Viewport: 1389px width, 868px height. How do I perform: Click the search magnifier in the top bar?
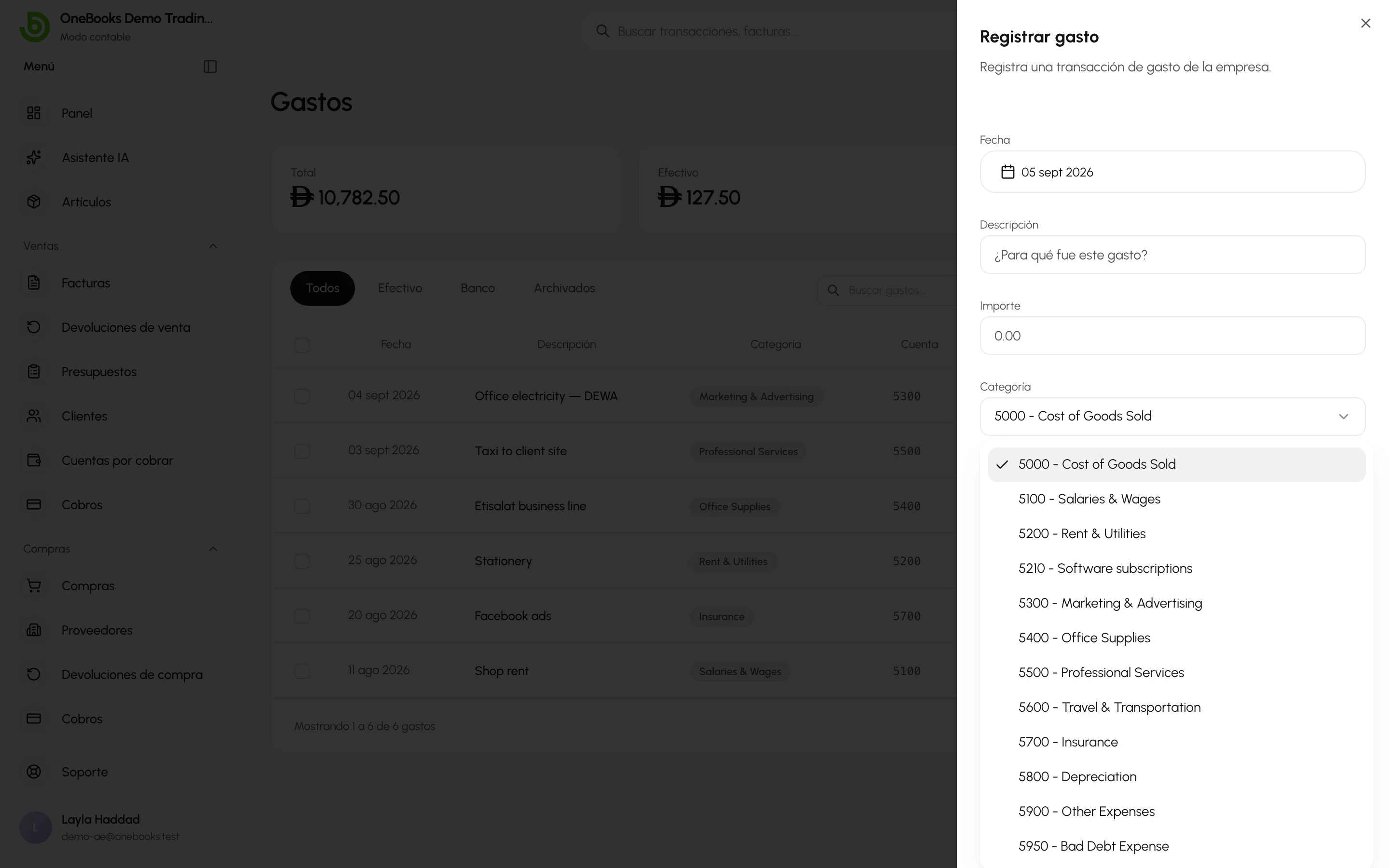pyautogui.click(x=602, y=31)
